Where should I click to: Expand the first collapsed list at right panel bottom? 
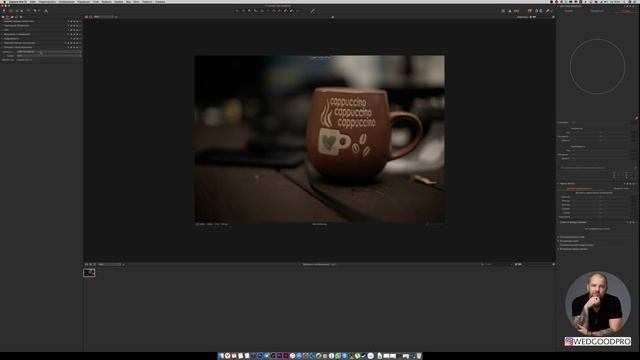571,237
